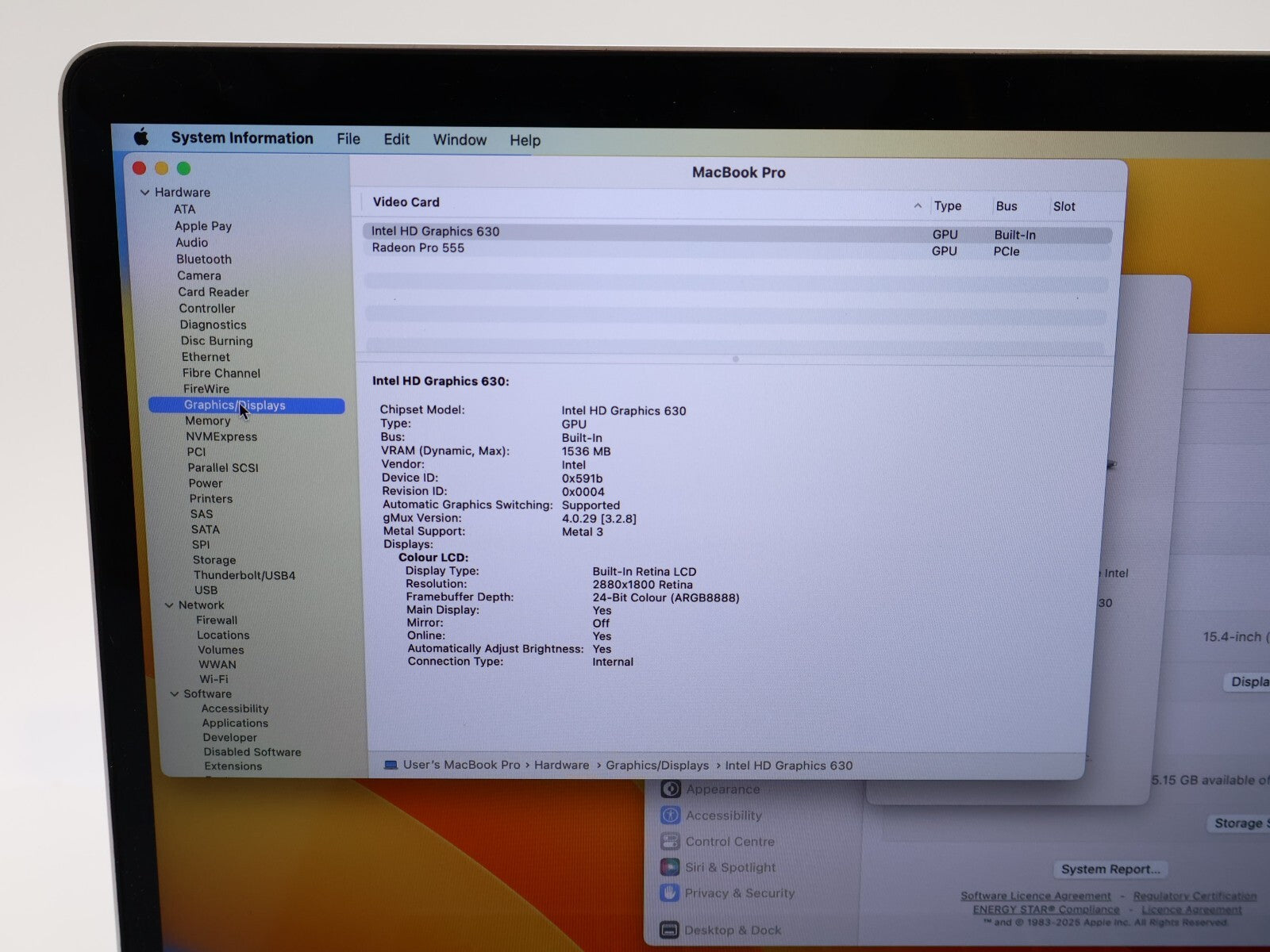Collapse the Hardware section
Viewport: 1270px width, 952px height.
pos(144,192)
